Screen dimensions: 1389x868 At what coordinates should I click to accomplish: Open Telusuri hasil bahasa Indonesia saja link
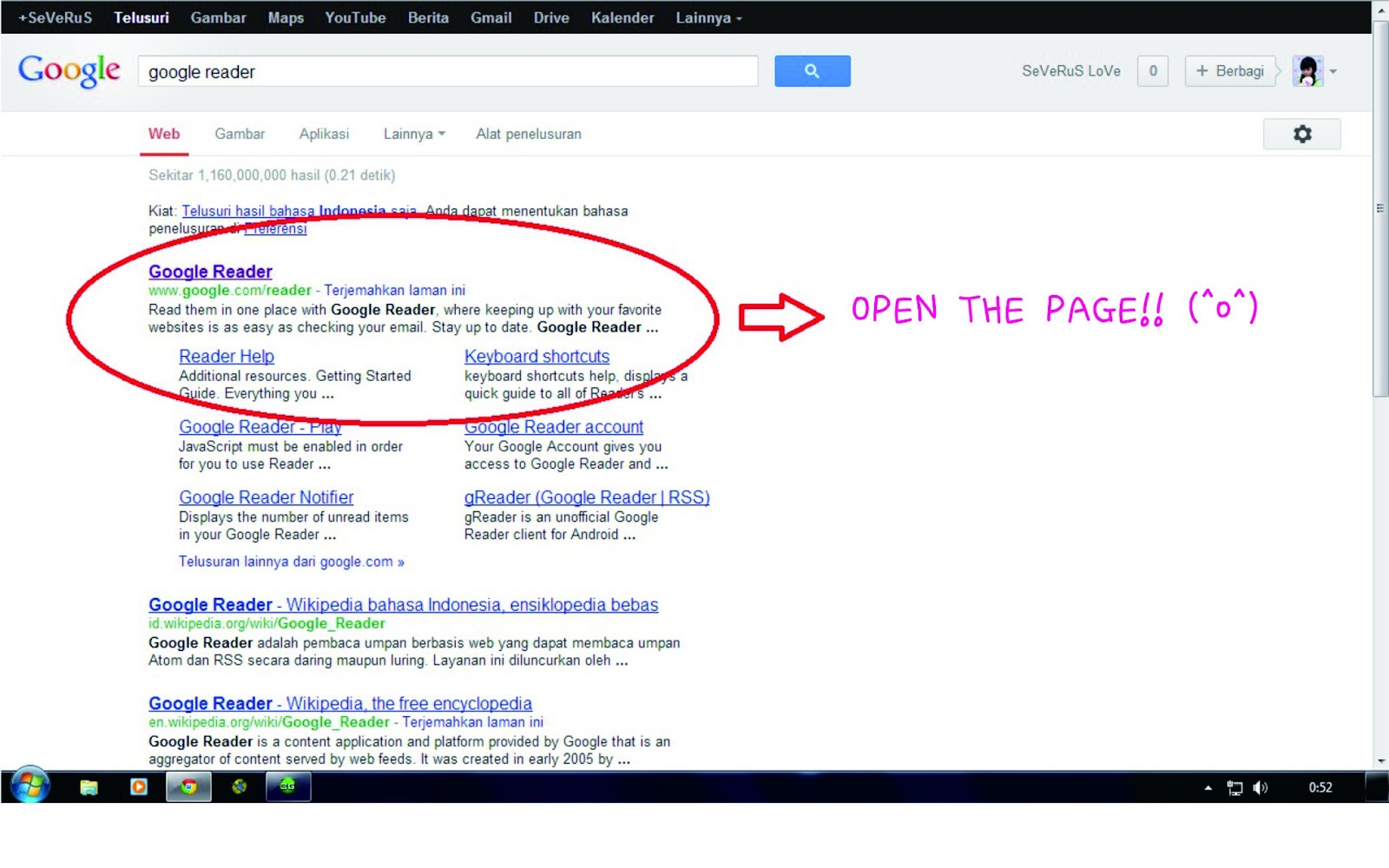[x=300, y=211]
